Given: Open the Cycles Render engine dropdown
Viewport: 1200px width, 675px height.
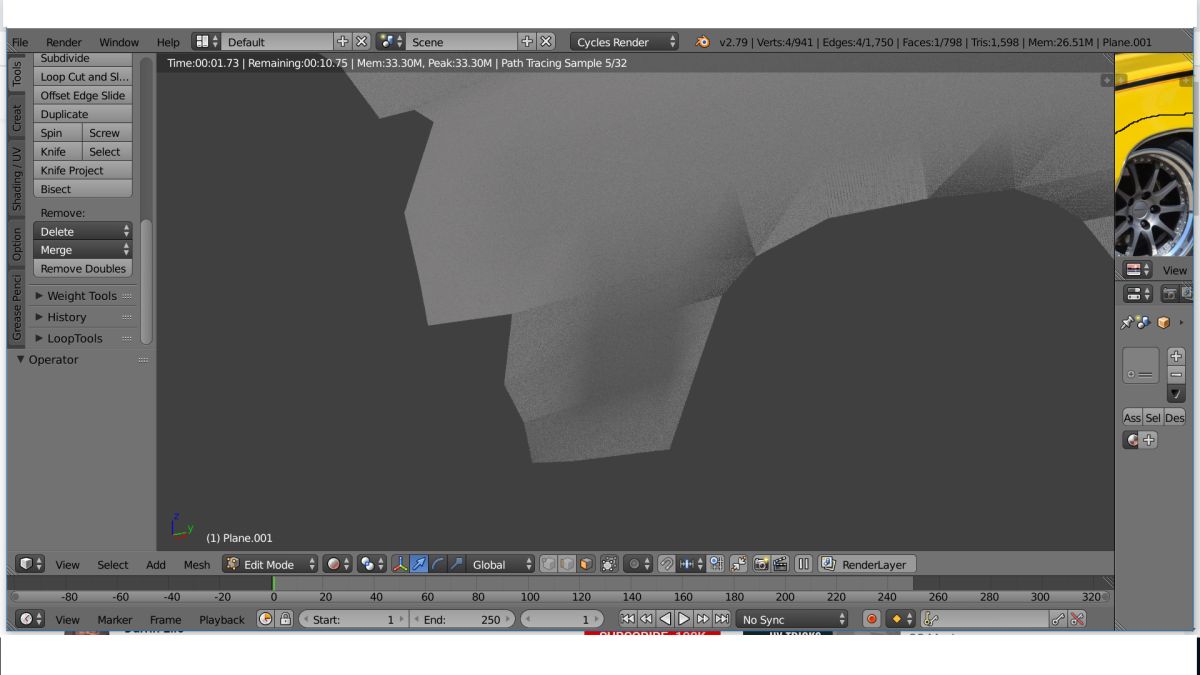Looking at the screenshot, I should tap(625, 42).
